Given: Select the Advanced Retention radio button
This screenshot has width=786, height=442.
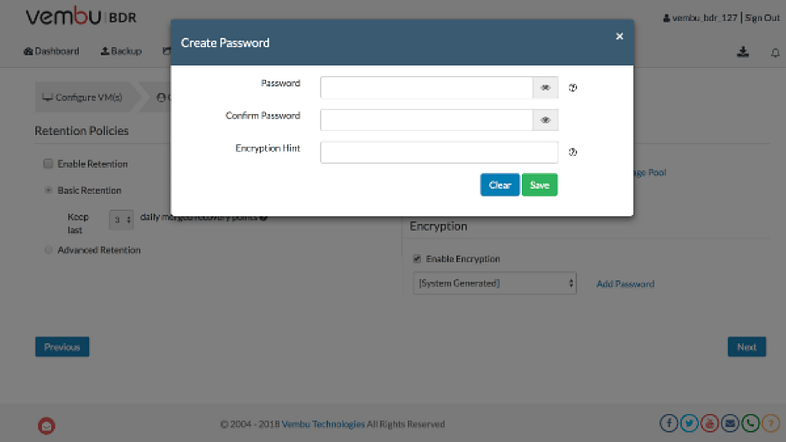Looking at the screenshot, I should [x=48, y=250].
